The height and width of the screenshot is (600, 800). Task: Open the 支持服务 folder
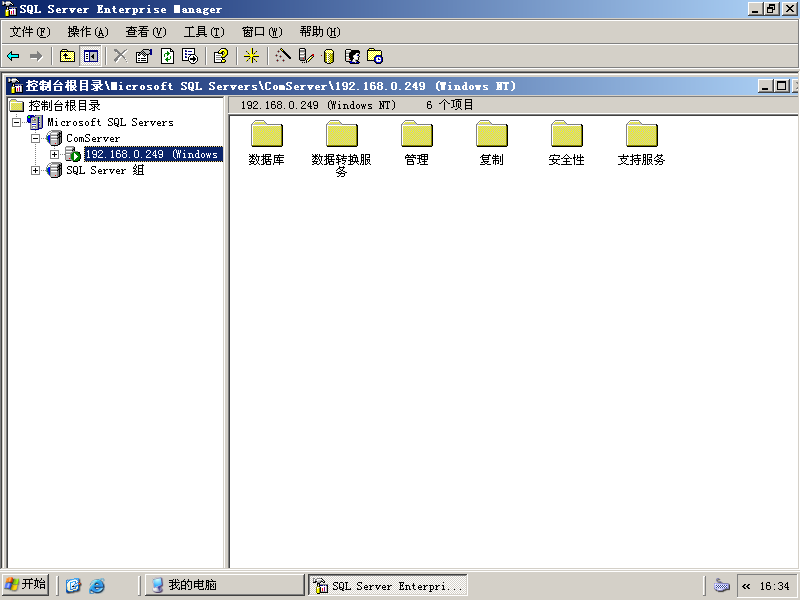[x=641, y=143]
